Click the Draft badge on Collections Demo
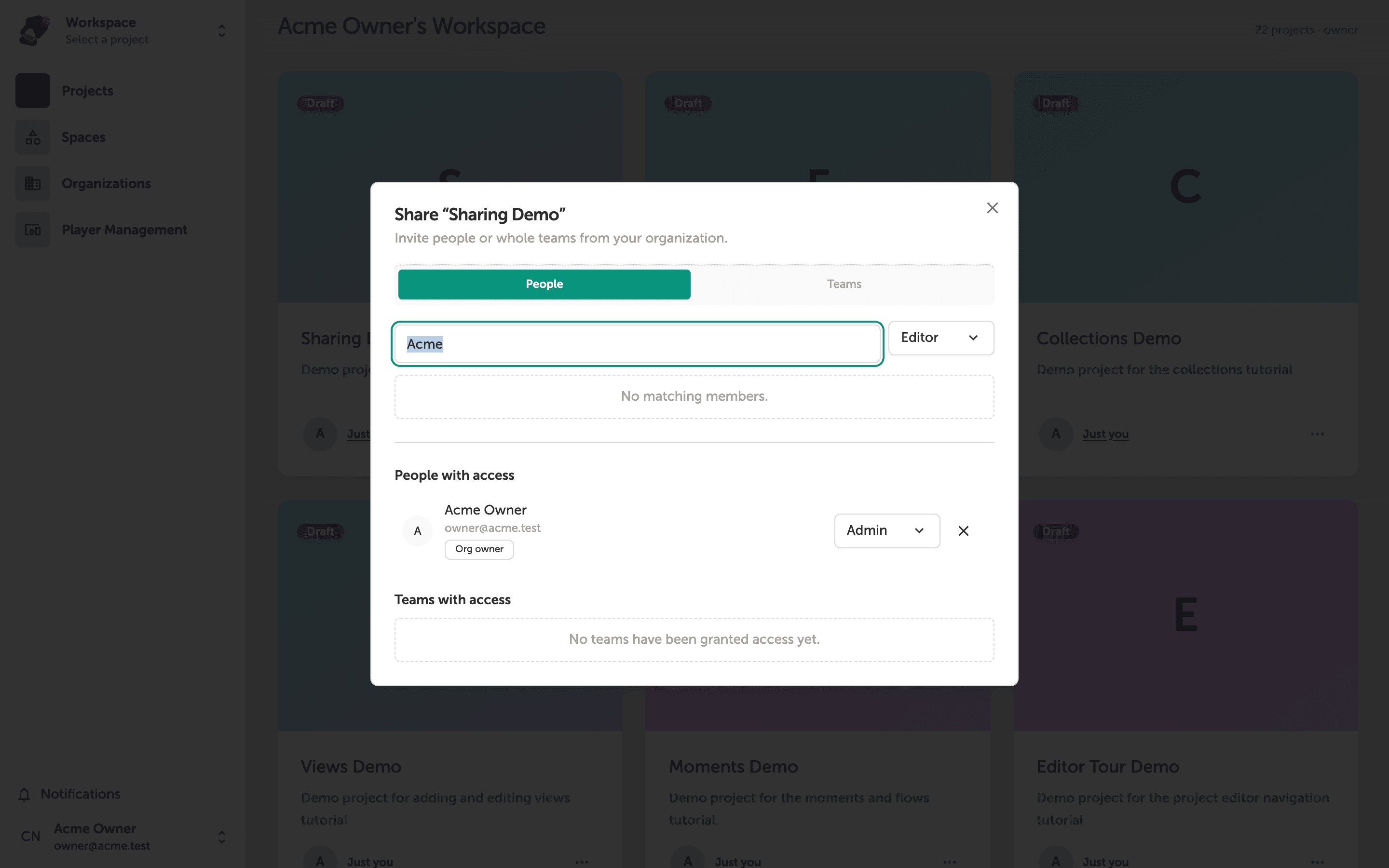This screenshot has width=1389, height=868. coord(1056,103)
